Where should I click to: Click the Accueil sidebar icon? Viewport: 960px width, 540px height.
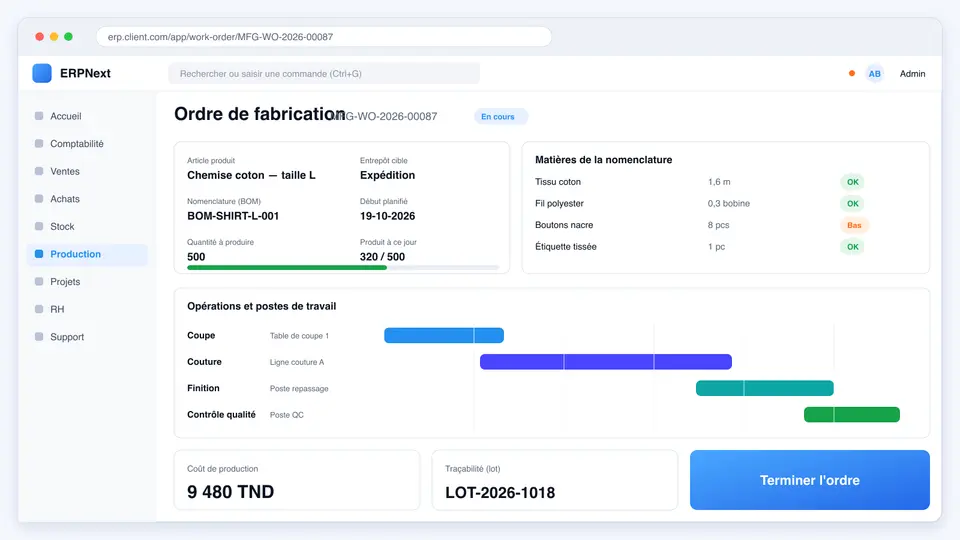[x=39, y=116]
